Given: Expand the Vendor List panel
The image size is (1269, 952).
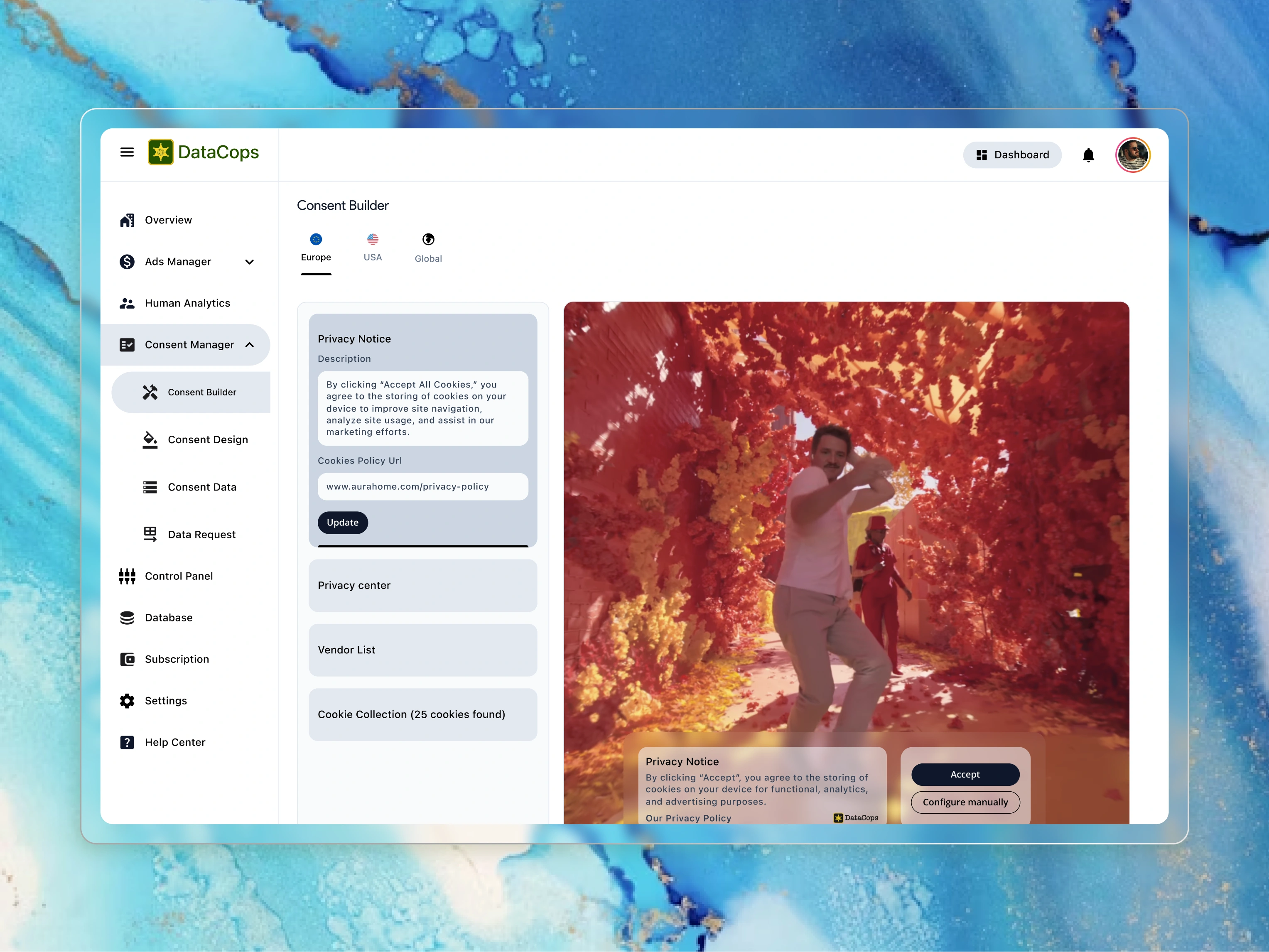Looking at the screenshot, I should tap(423, 650).
